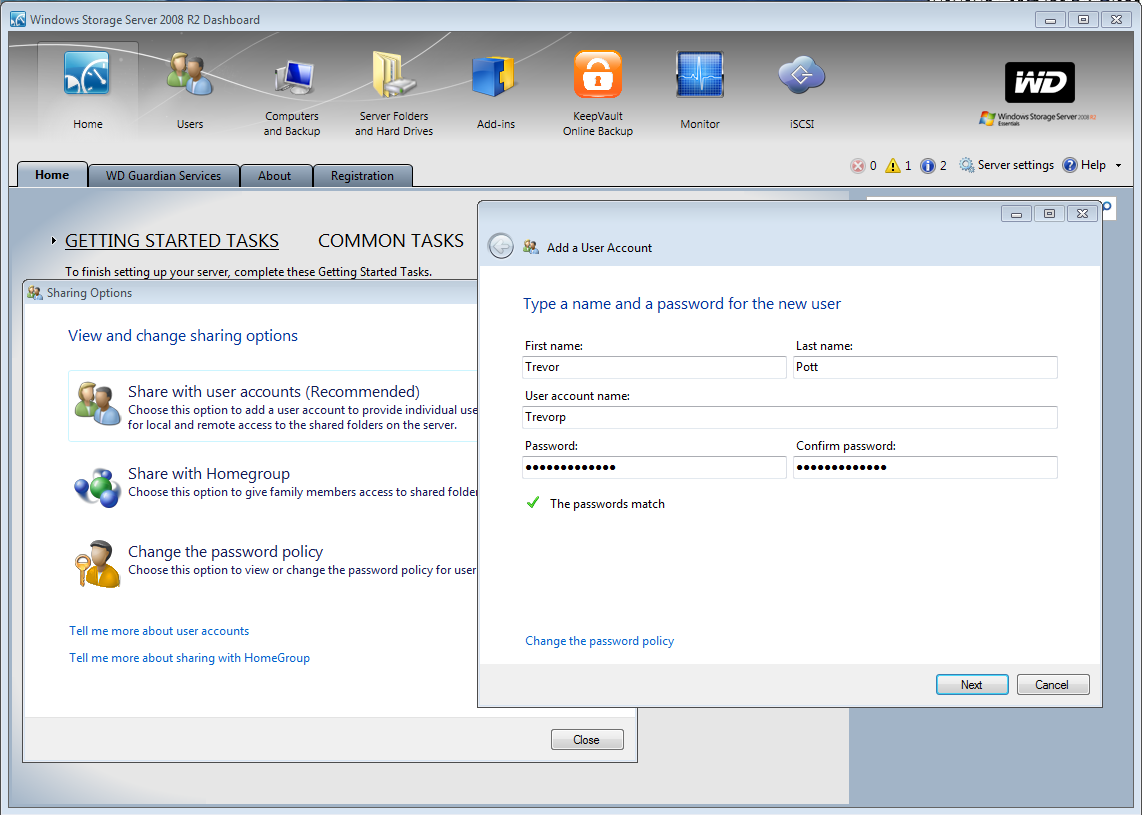
Task: Expand the Help dropdown arrow
Action: tap(1119, 165)
